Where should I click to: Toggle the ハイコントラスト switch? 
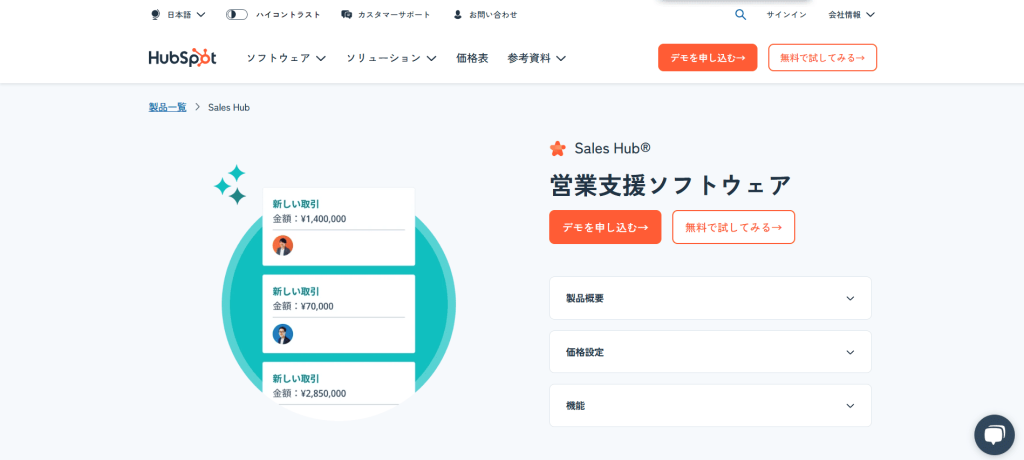pyautogui.click(x=236, y=14)
